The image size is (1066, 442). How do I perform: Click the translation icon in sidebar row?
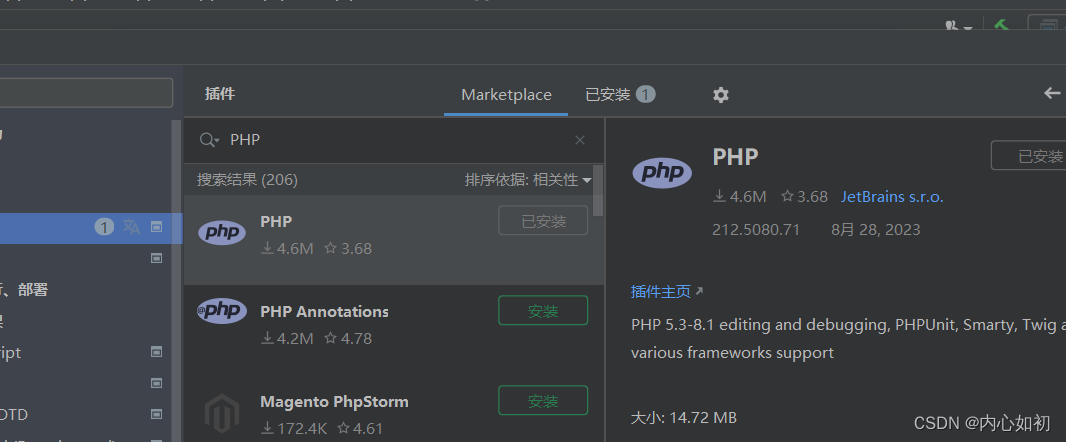coord(132,227)
